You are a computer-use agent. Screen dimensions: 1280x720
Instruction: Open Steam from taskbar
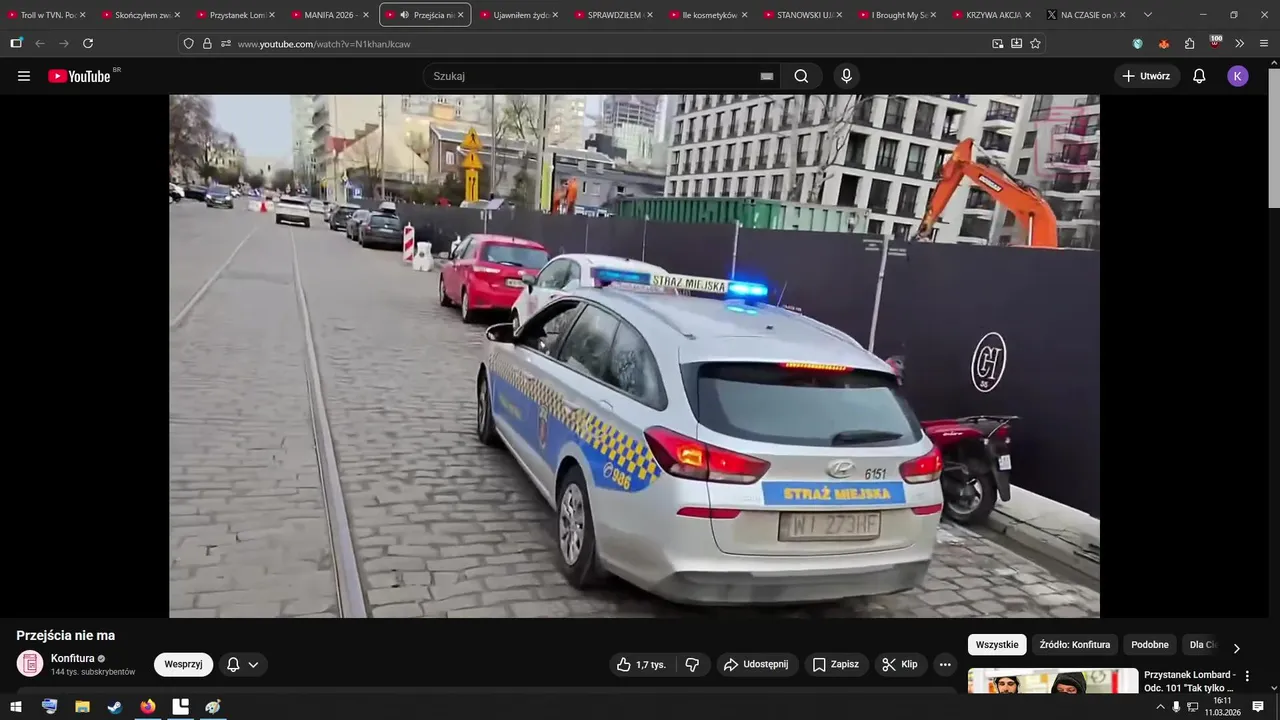pyautogui.click(x=115, y=707)
